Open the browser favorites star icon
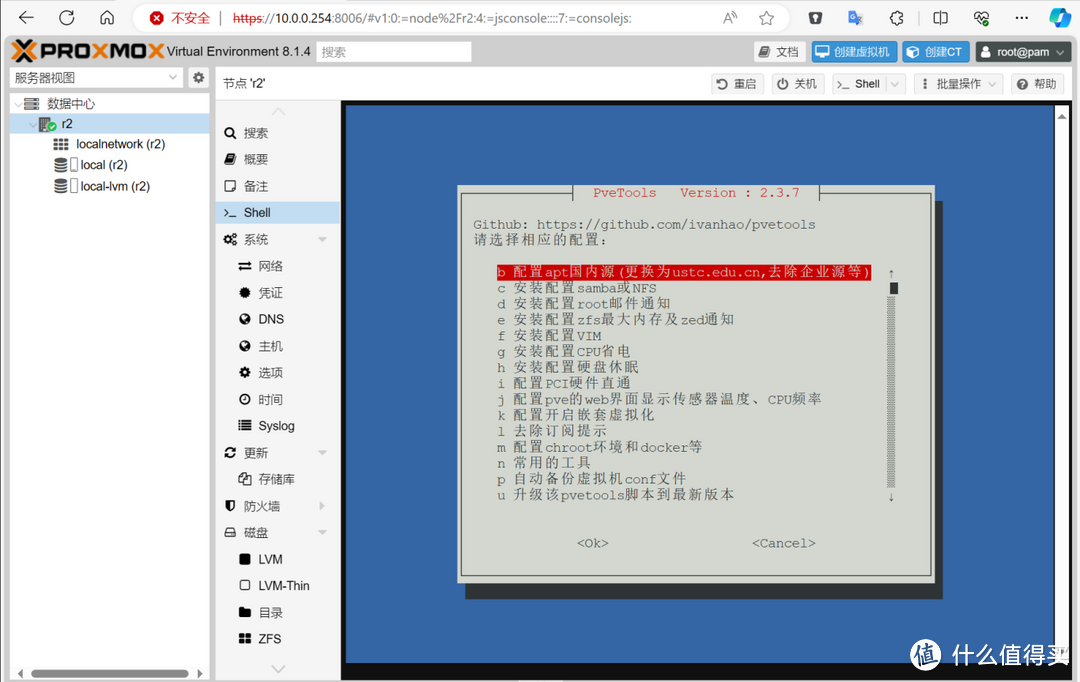 click(766, 18)
